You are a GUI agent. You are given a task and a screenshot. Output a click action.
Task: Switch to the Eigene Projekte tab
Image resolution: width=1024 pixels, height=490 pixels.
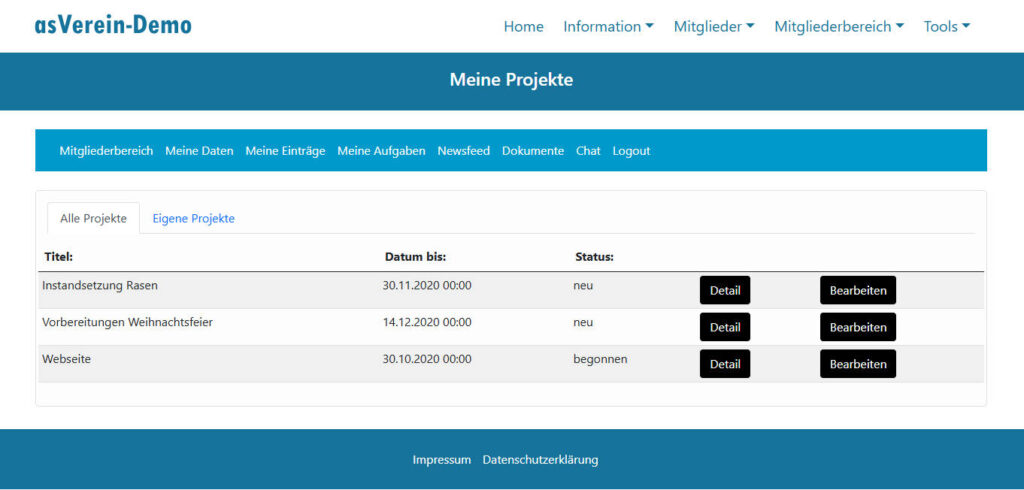pos(193,218)
